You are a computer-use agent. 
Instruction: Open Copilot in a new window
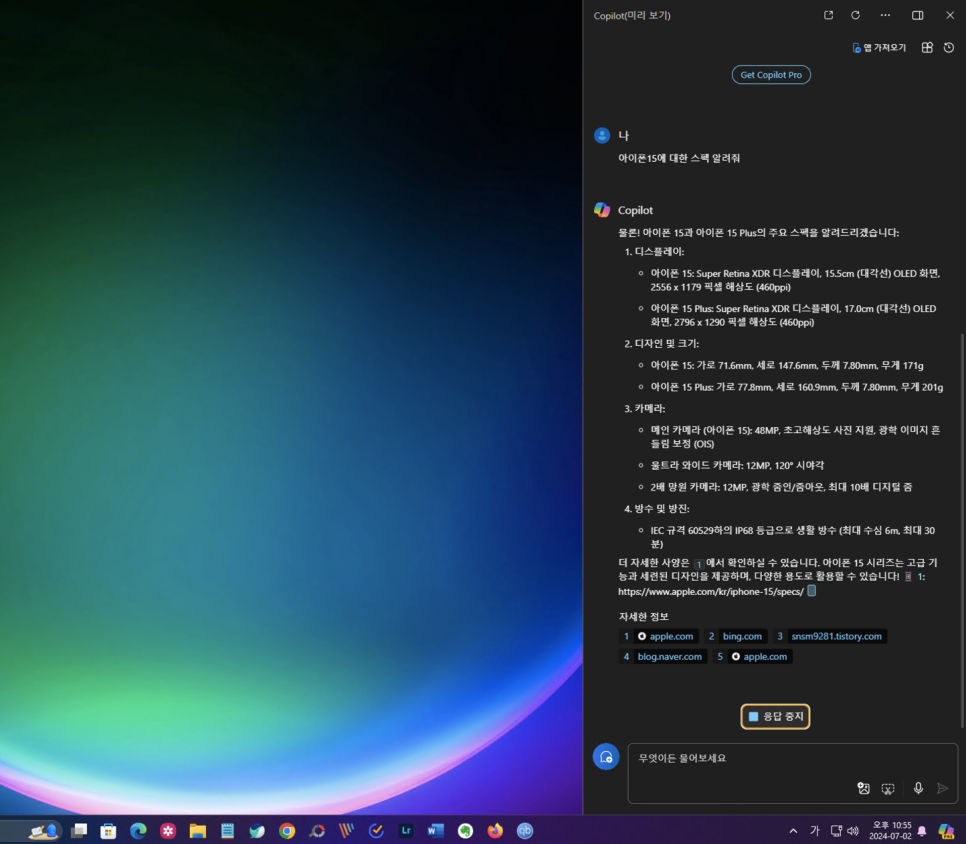(x=829, y=15)
